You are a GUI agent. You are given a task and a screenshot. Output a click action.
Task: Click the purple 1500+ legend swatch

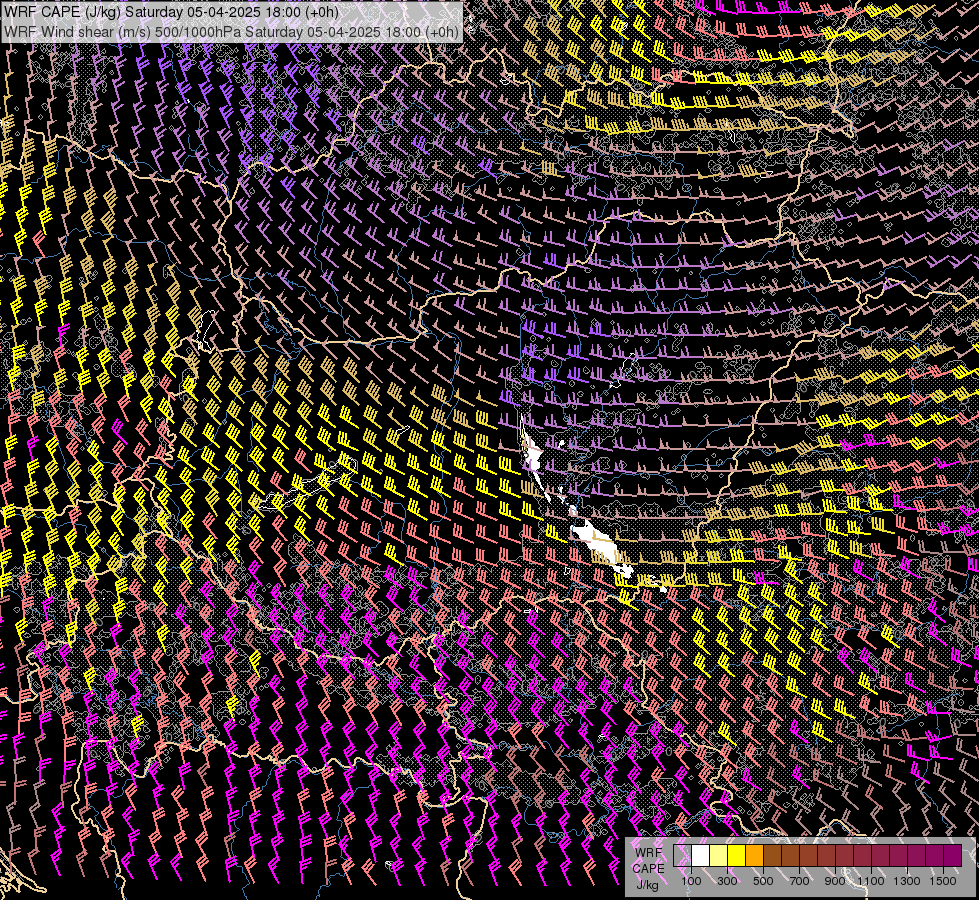click(x=953, y=856)
